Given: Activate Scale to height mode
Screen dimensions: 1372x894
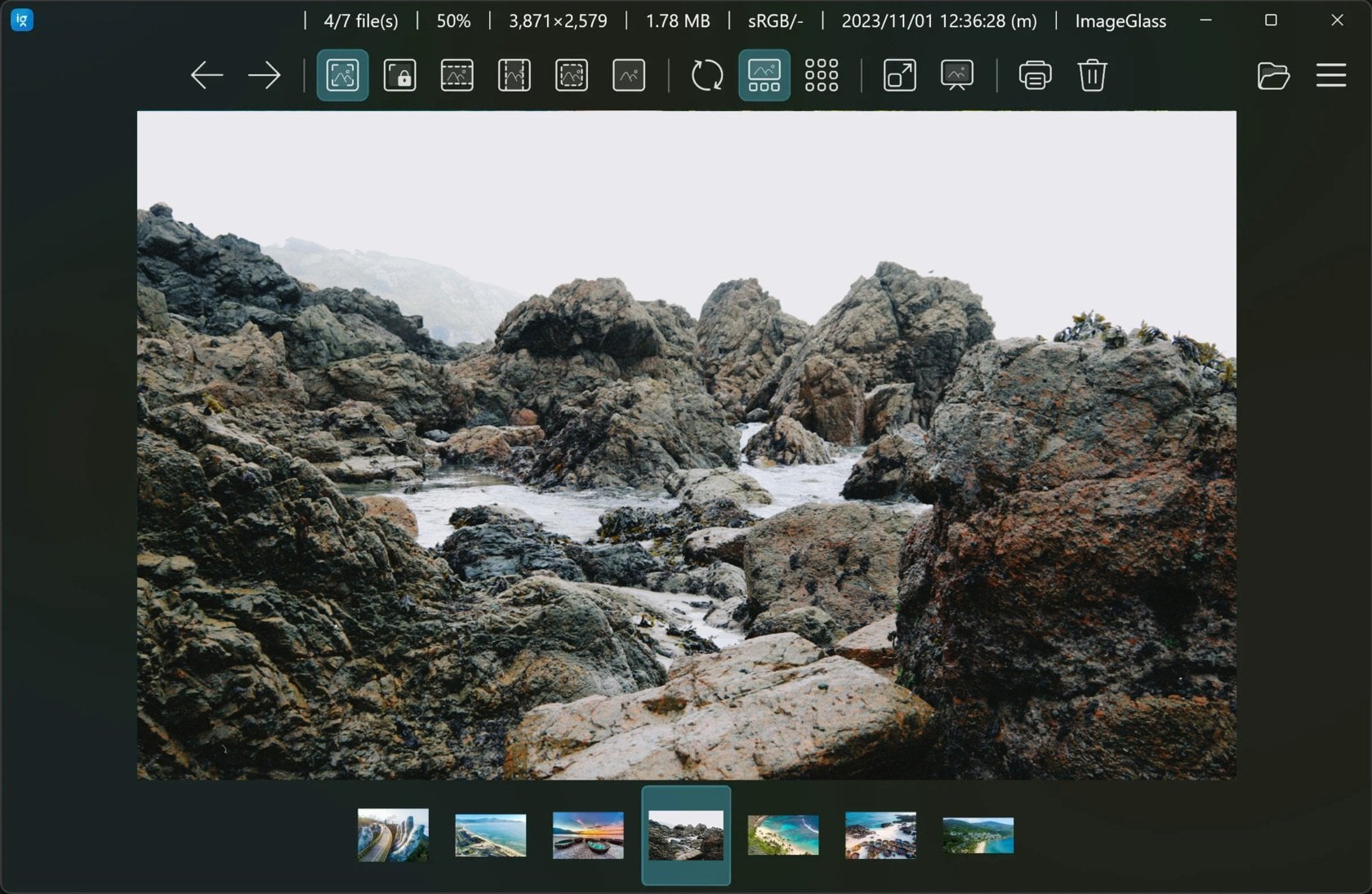Looking at the screenshot, I should 514,74.
